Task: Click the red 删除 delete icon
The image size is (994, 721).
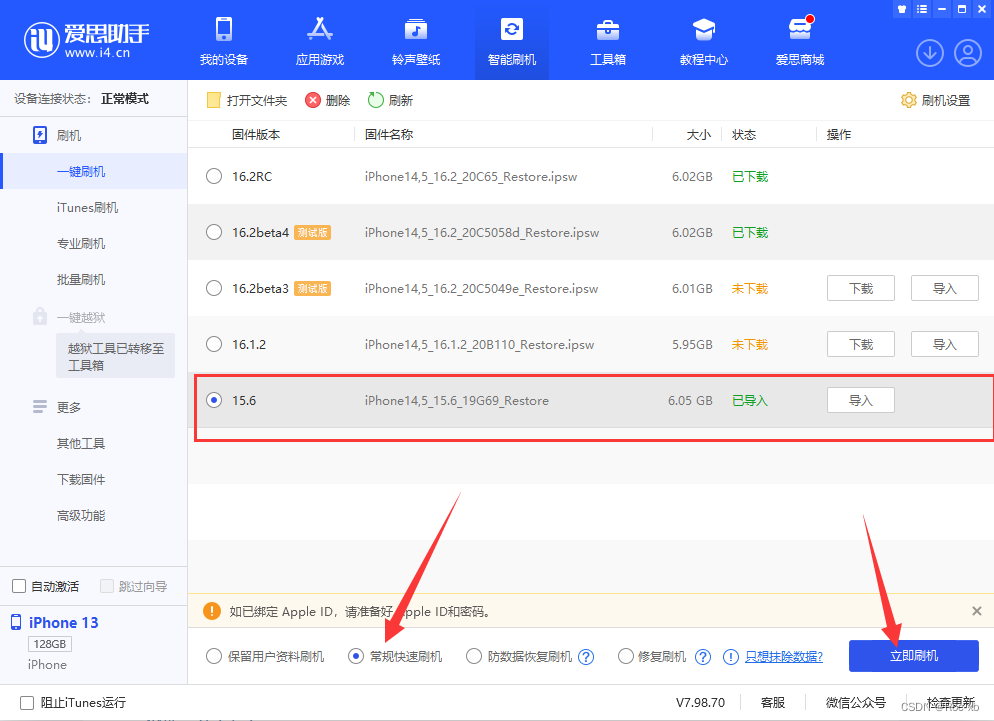Action: pos(313,100)
